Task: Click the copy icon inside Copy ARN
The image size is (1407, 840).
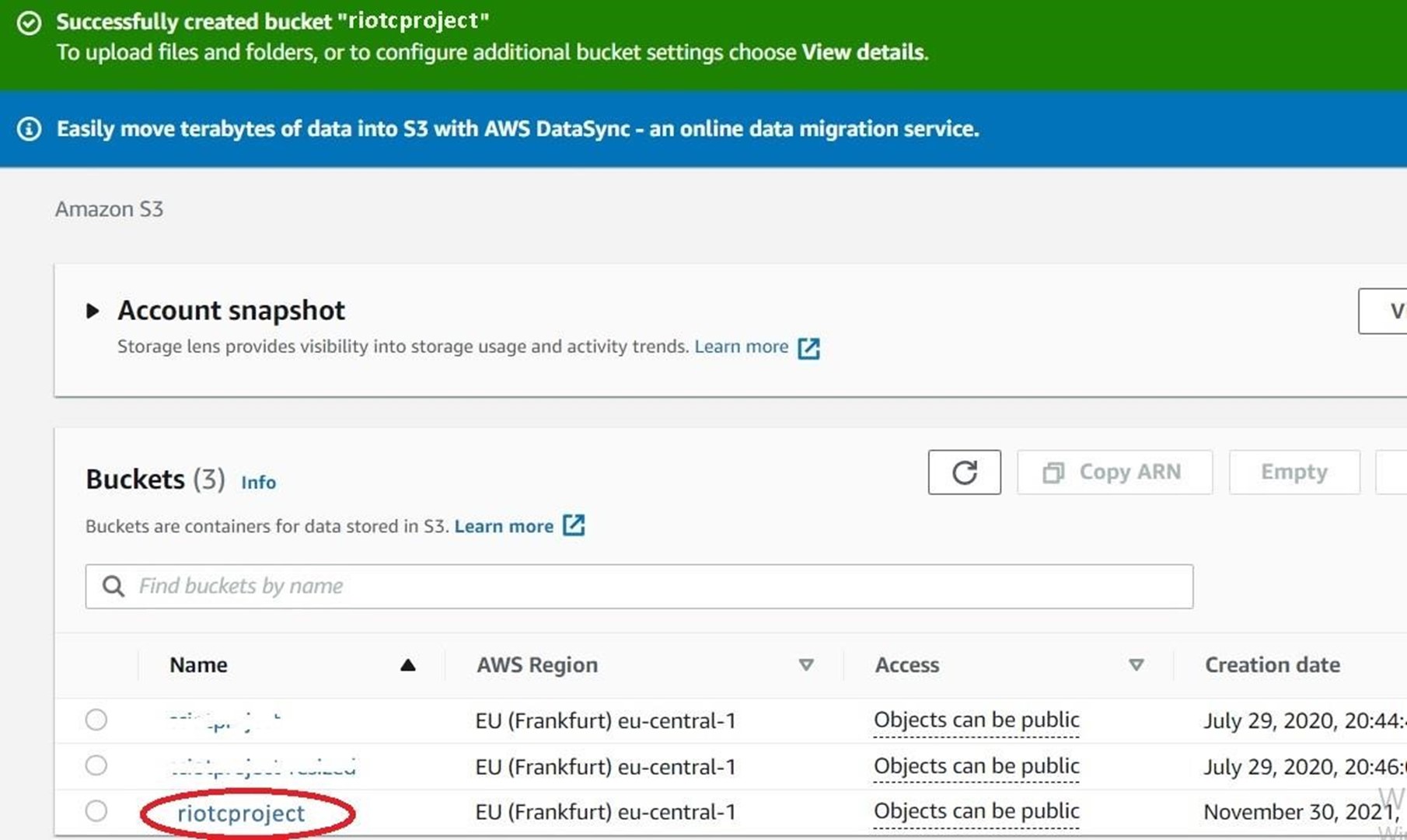Action: [1053, 472]
